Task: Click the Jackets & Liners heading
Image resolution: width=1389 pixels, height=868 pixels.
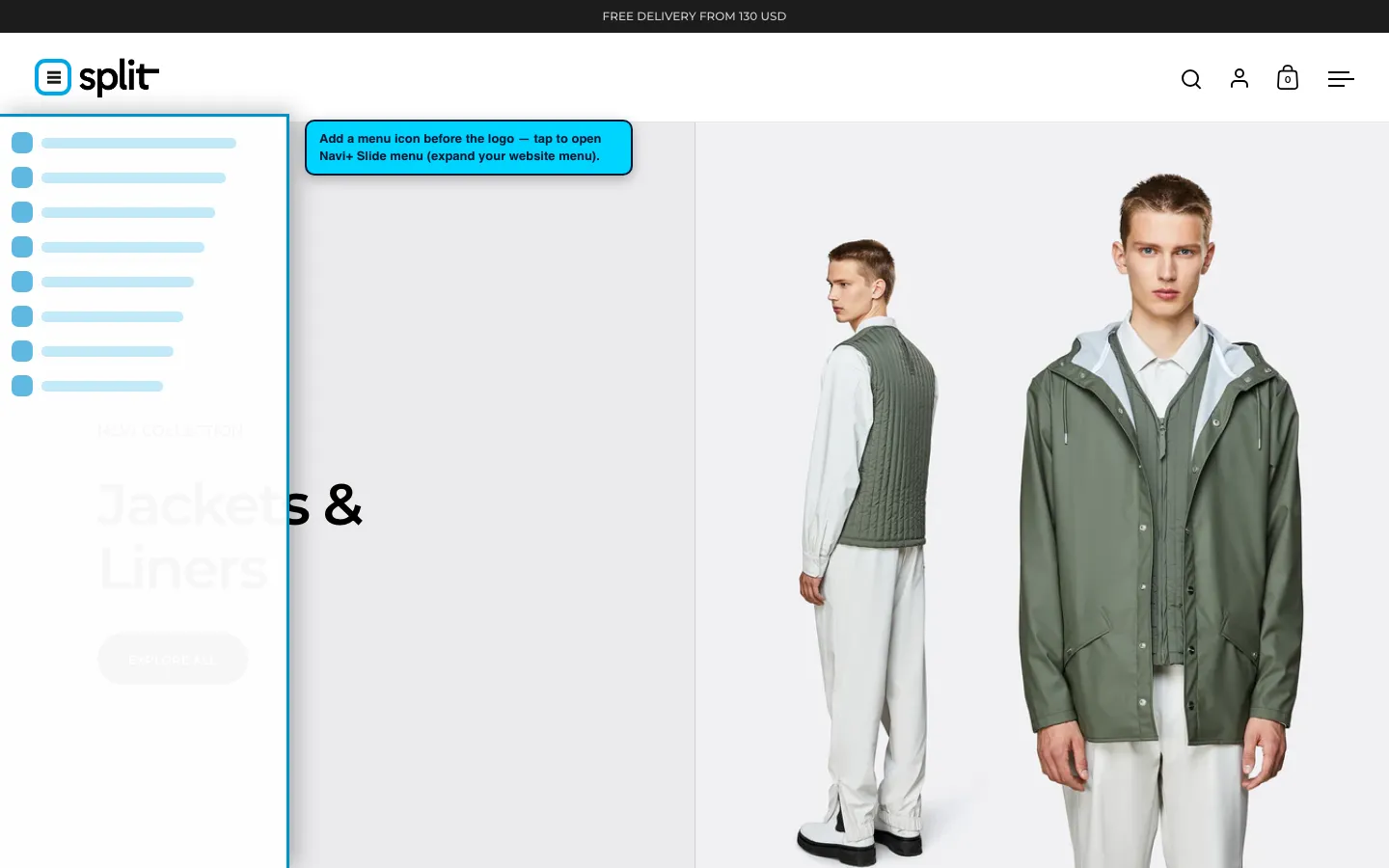Action: [x=231, y=535]
